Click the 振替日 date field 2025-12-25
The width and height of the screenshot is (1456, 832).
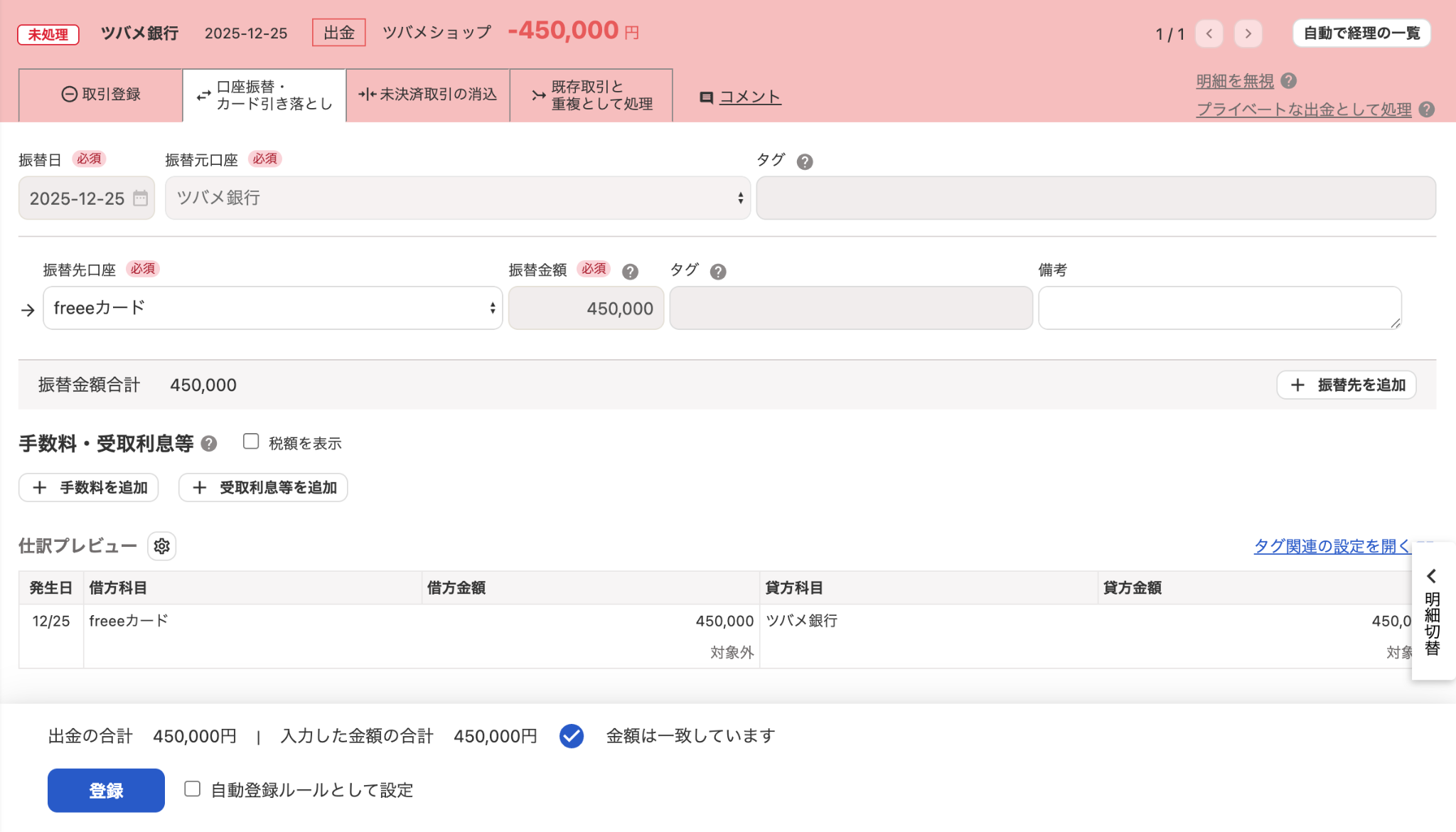click(x=87, y=198)
